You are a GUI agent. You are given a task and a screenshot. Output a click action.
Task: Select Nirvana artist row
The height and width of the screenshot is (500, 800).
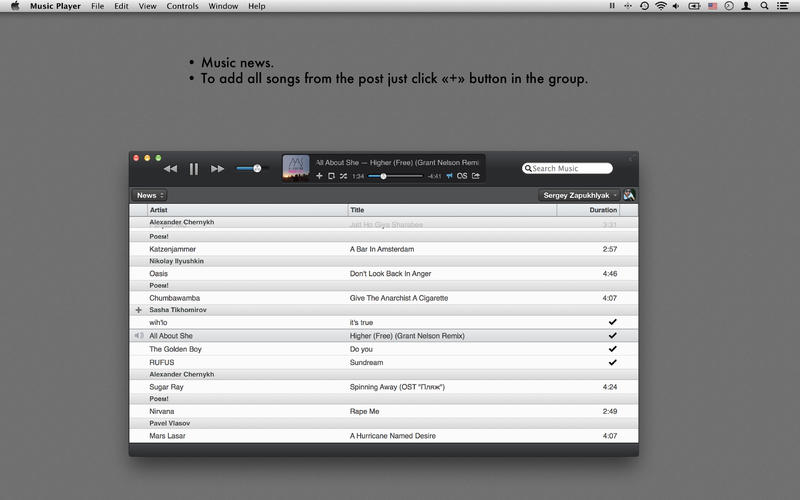pos(384,411)
